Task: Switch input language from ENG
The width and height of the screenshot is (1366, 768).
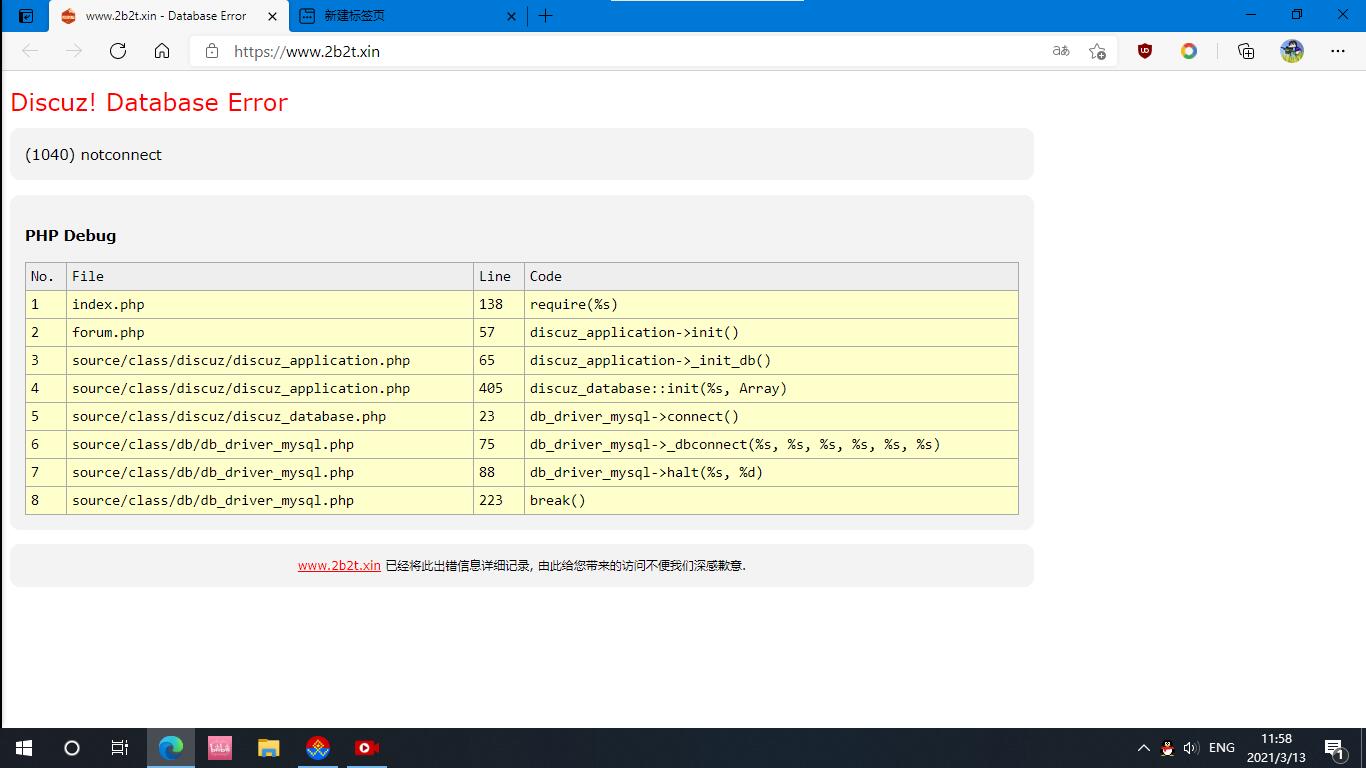Action: tap(1221, 748)
